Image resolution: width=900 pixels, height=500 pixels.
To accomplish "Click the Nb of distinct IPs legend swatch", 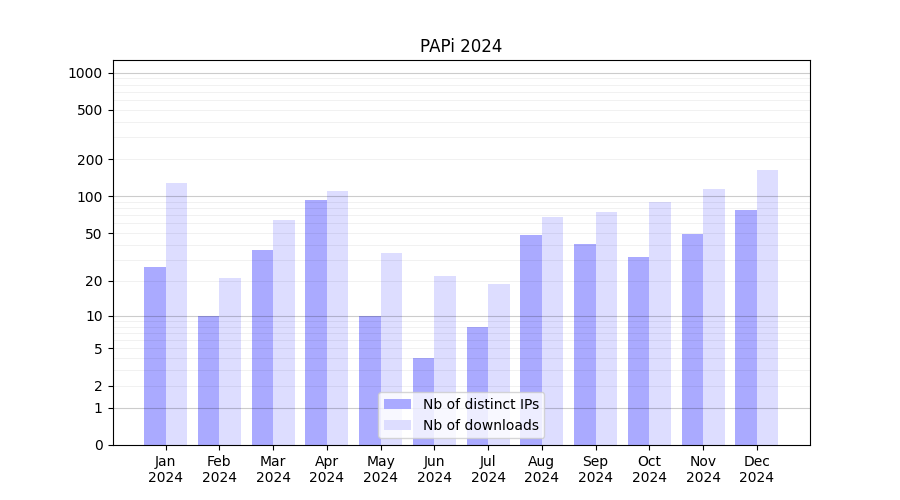I will coord(397,404).
